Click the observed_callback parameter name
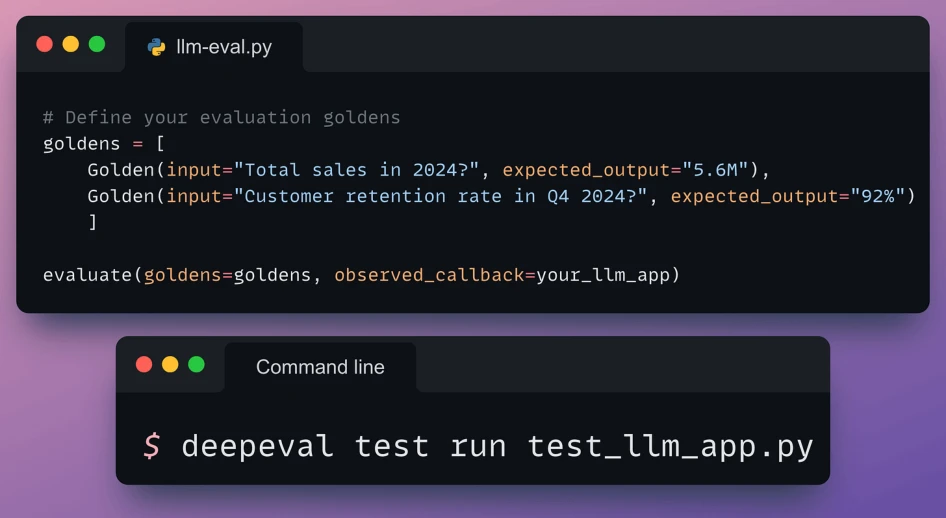Image resolution: width=946 pixels, height=518 pixels. click(x=429, y=275)
